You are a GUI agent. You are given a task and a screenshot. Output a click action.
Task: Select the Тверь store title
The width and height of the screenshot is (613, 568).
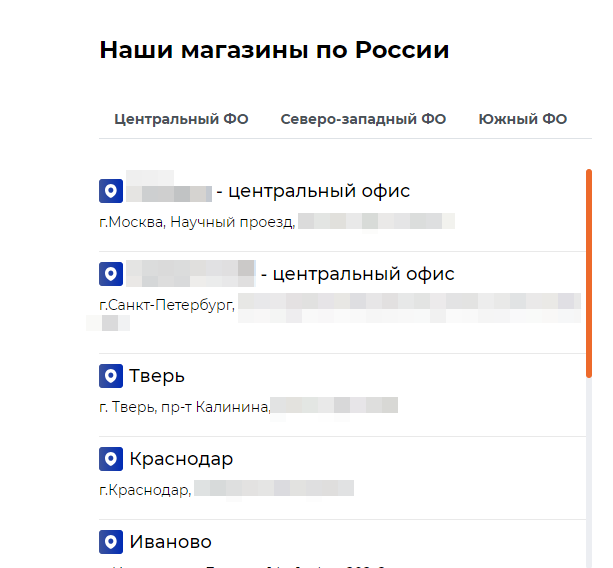(x=157, y=376)
